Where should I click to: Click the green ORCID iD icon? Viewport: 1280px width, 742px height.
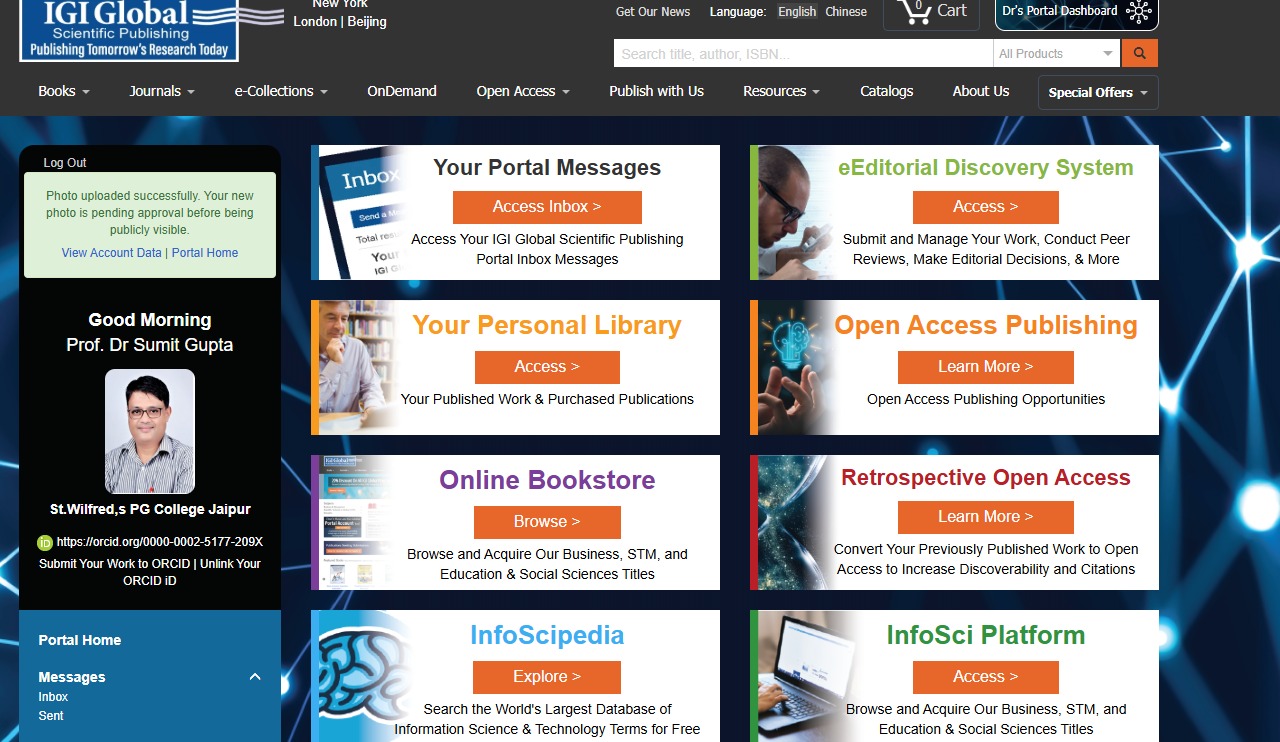coord(45,543)
